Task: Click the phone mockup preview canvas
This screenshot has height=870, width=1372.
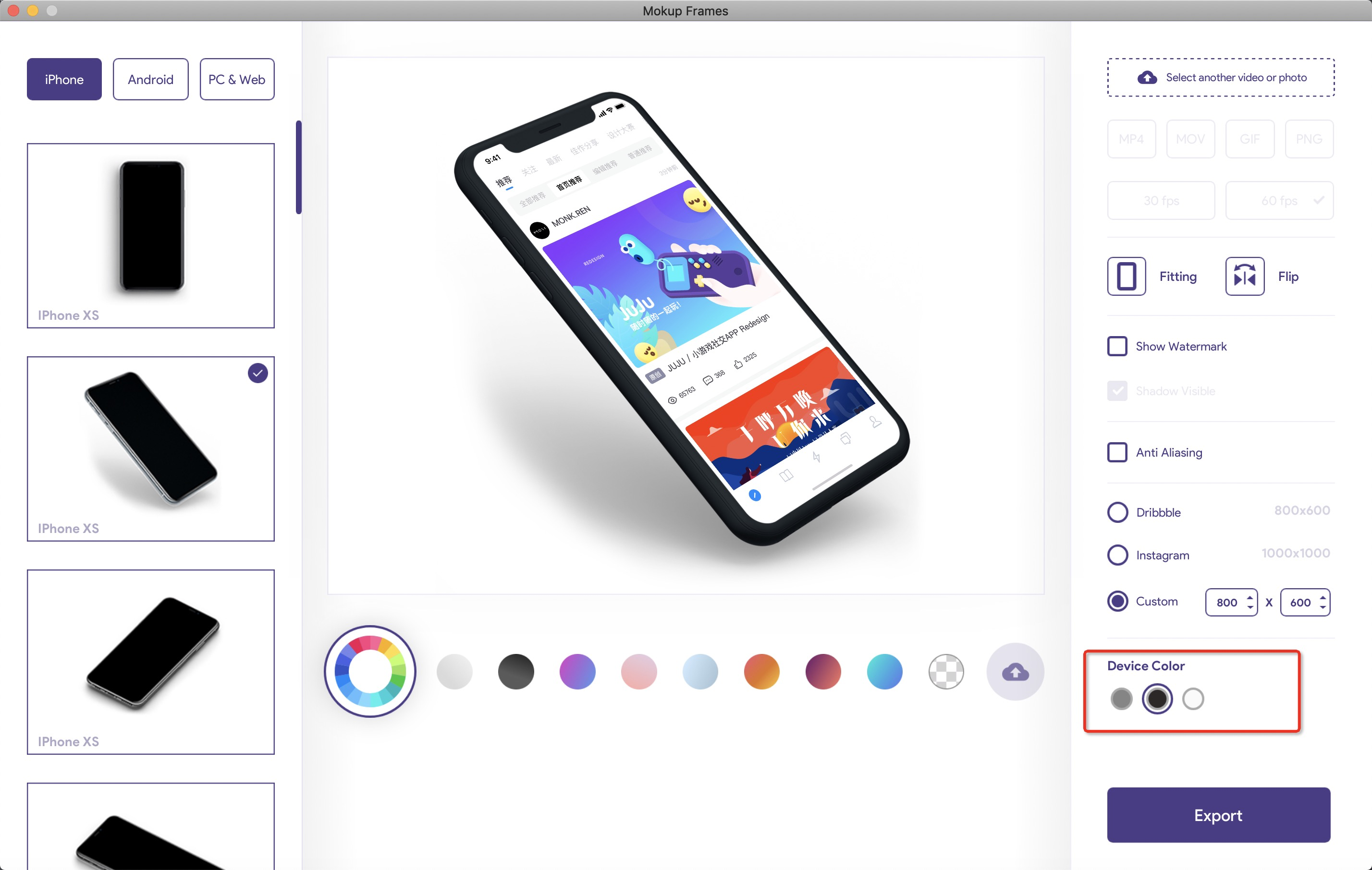Action: click(686, 326)
